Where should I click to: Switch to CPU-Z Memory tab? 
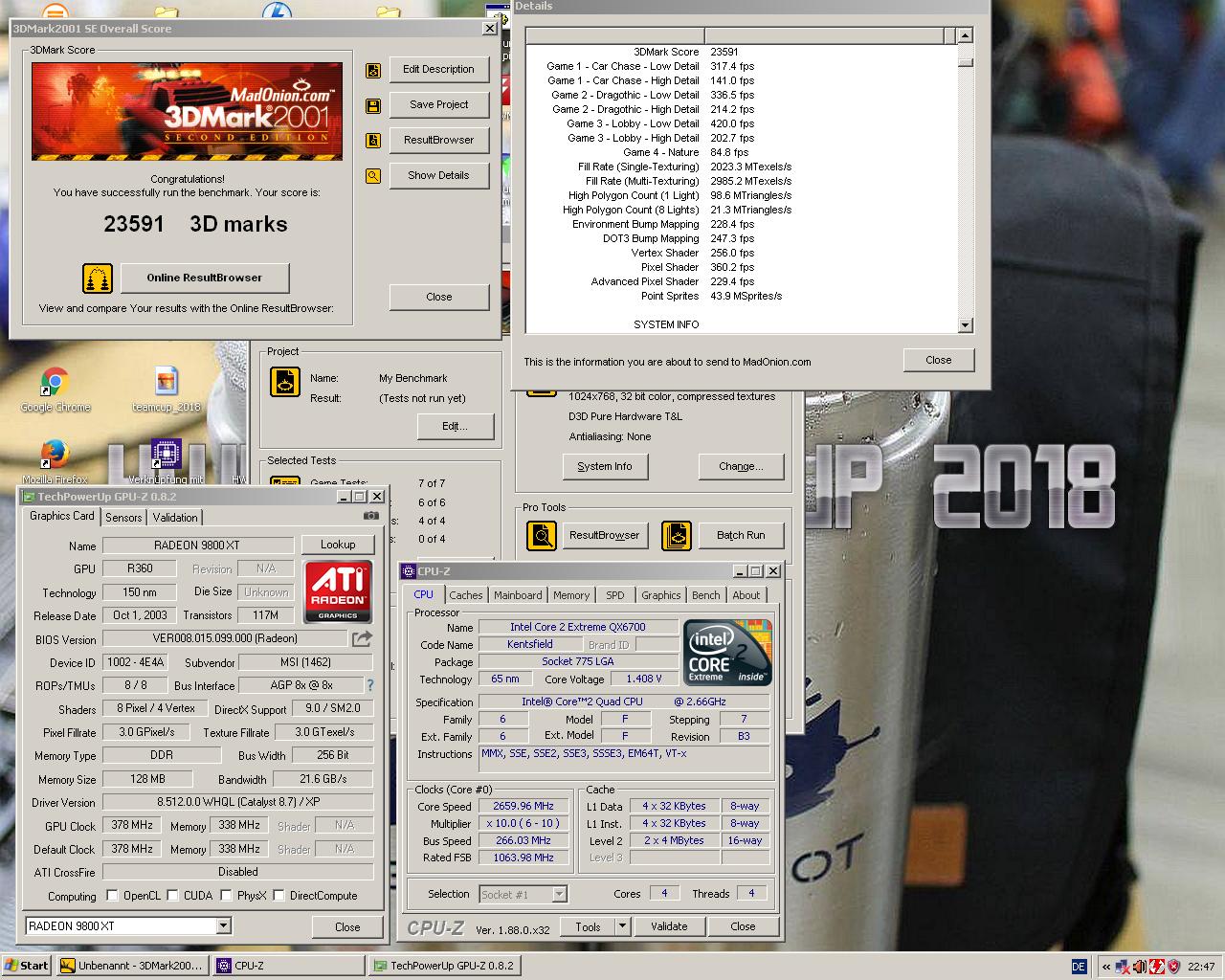point(571,595)
